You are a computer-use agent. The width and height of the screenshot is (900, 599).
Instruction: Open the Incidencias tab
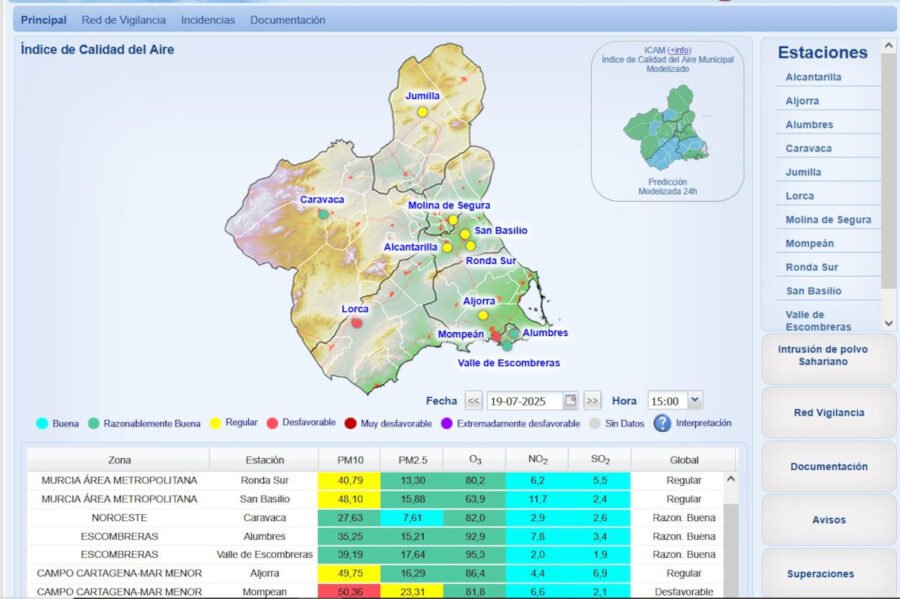208,20
